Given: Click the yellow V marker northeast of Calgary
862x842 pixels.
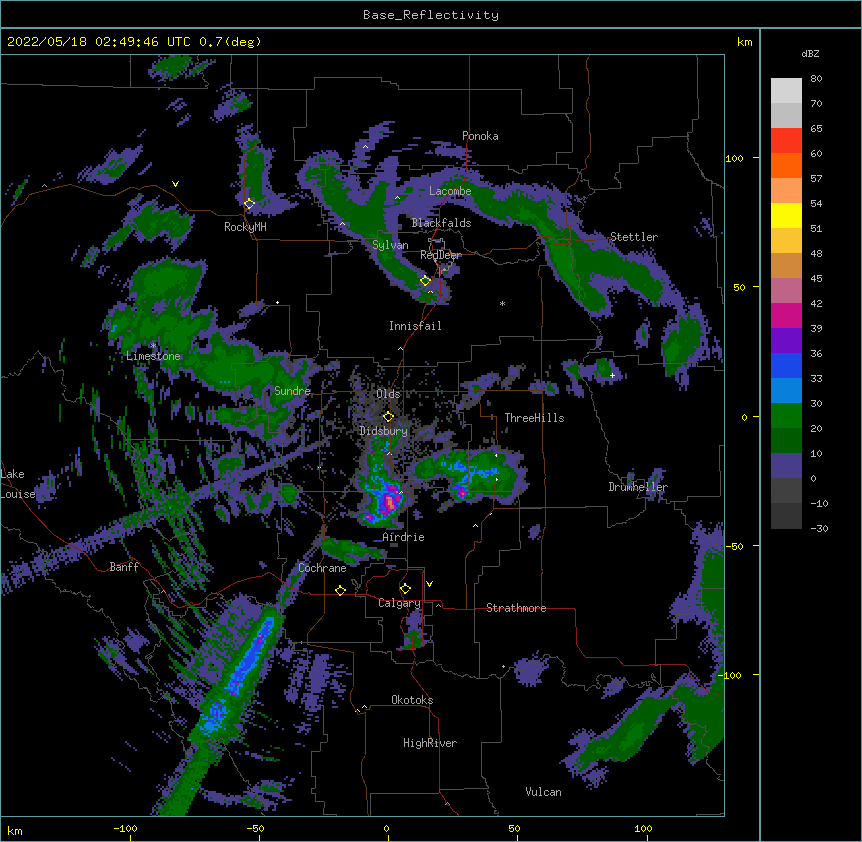Looking at the screenshot, I should (x=429, y=584).
